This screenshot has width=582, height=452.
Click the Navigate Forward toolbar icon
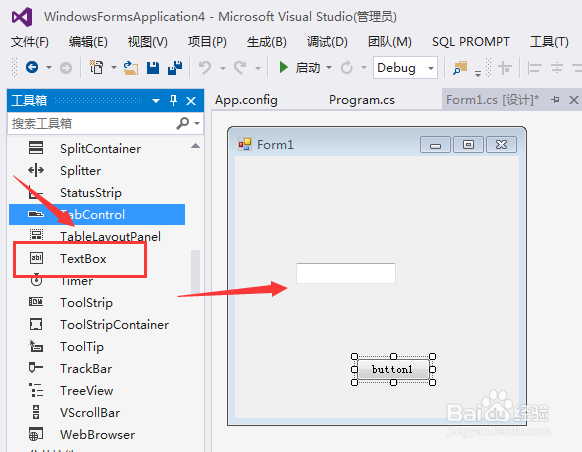coord(66,68)
